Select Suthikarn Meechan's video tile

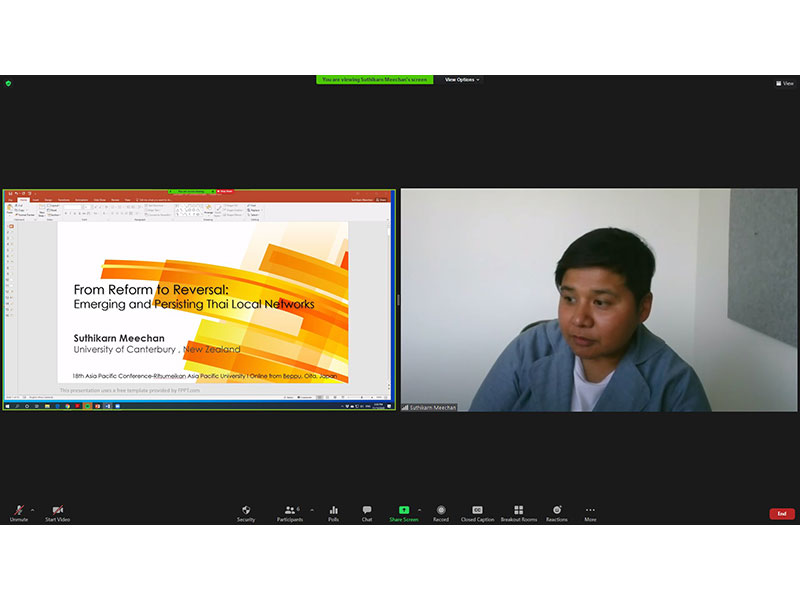pos(599,300)
